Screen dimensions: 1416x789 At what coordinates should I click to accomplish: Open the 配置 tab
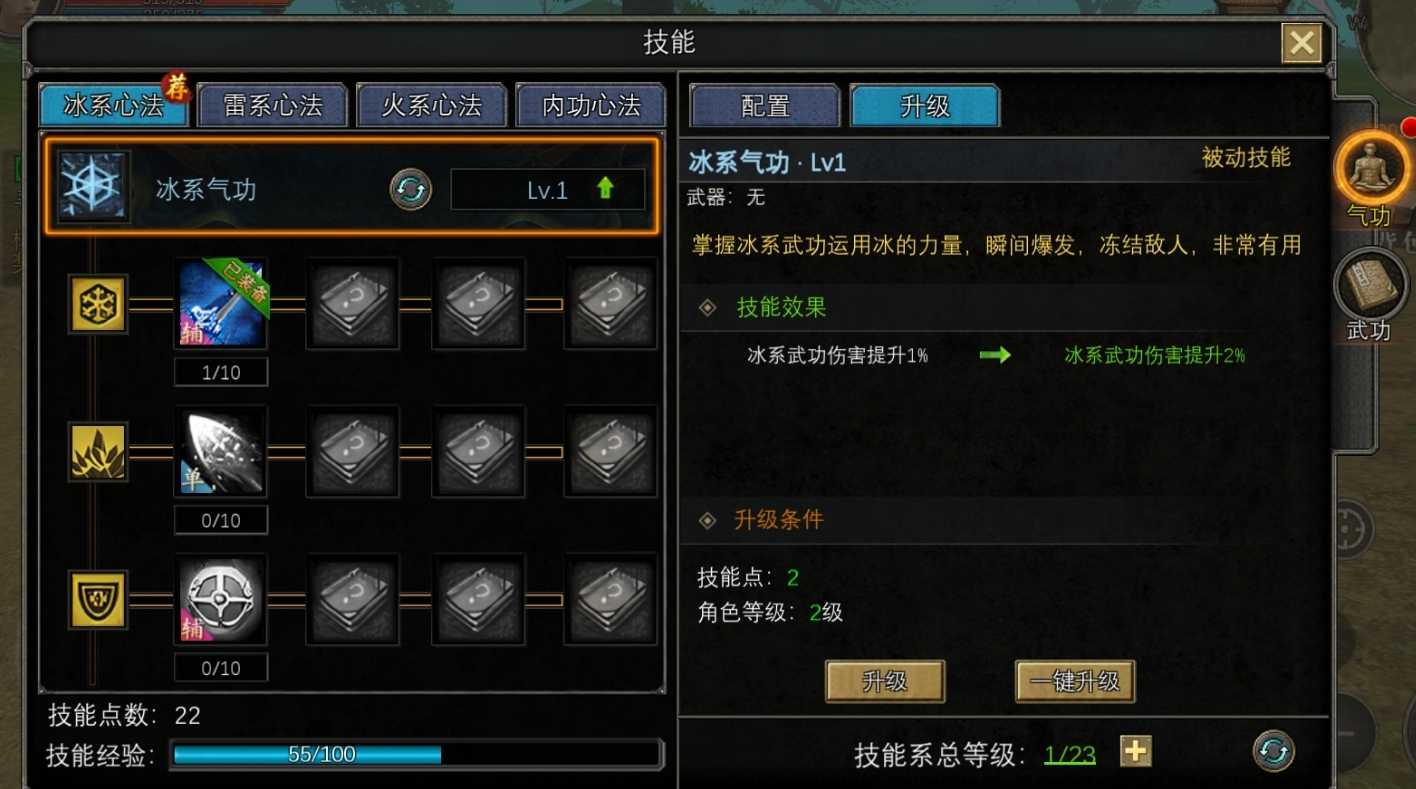pos(765,106)
